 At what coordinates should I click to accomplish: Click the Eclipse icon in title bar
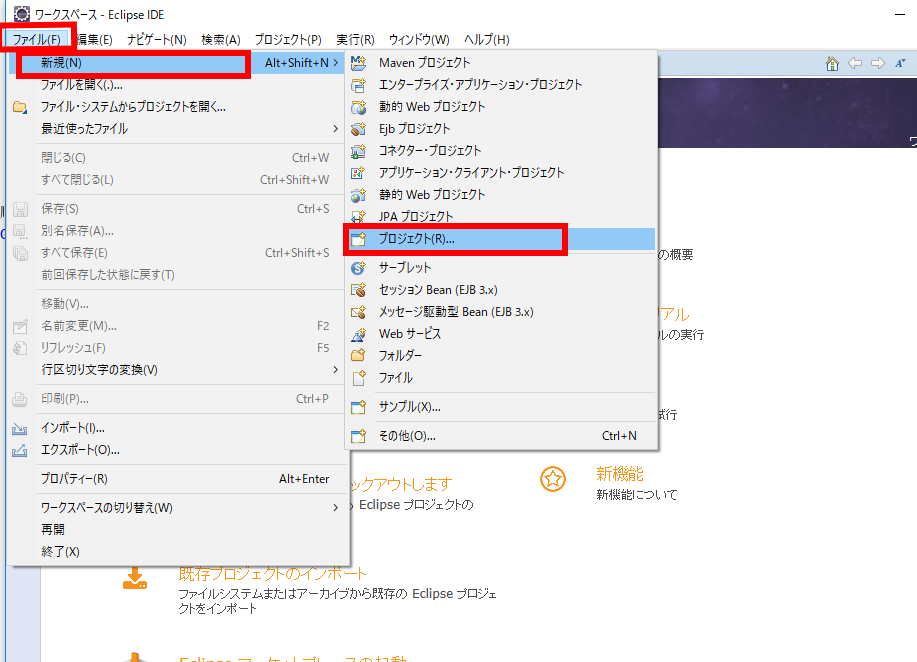tap(22, 14)
